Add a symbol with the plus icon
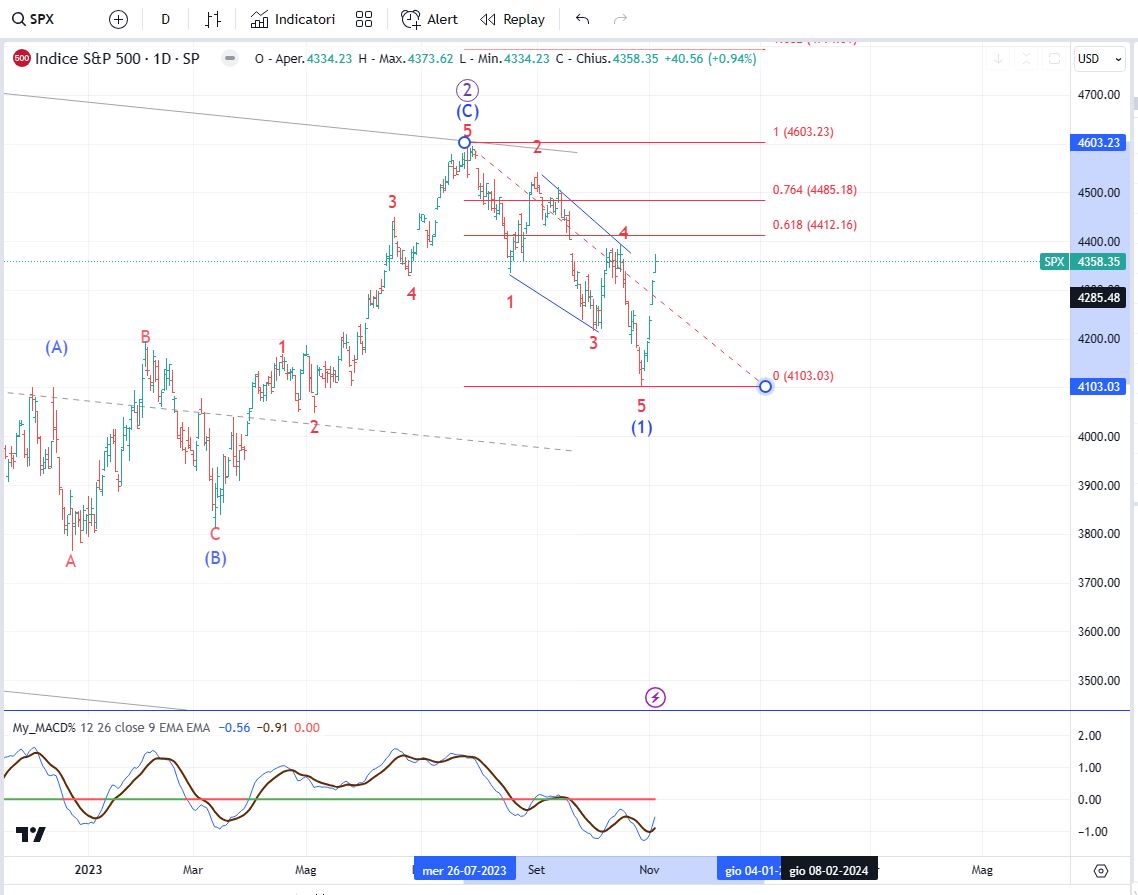The height and width of the screenshot is (895, 1138). coord(118,20)
